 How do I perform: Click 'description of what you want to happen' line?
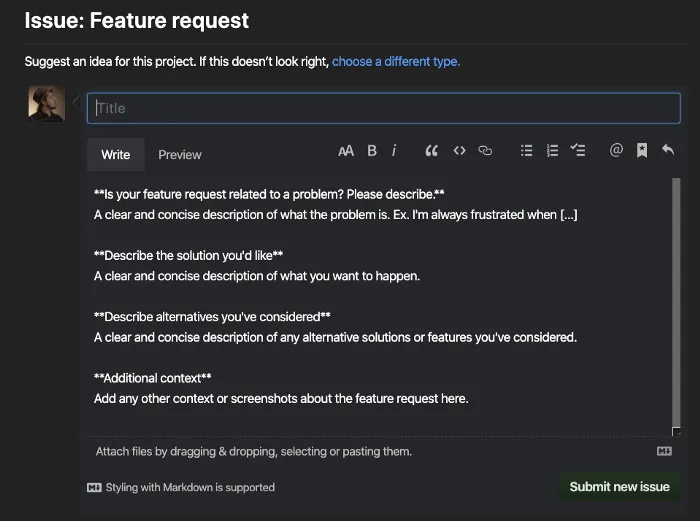pyautogui.click(x=257, y=276)
